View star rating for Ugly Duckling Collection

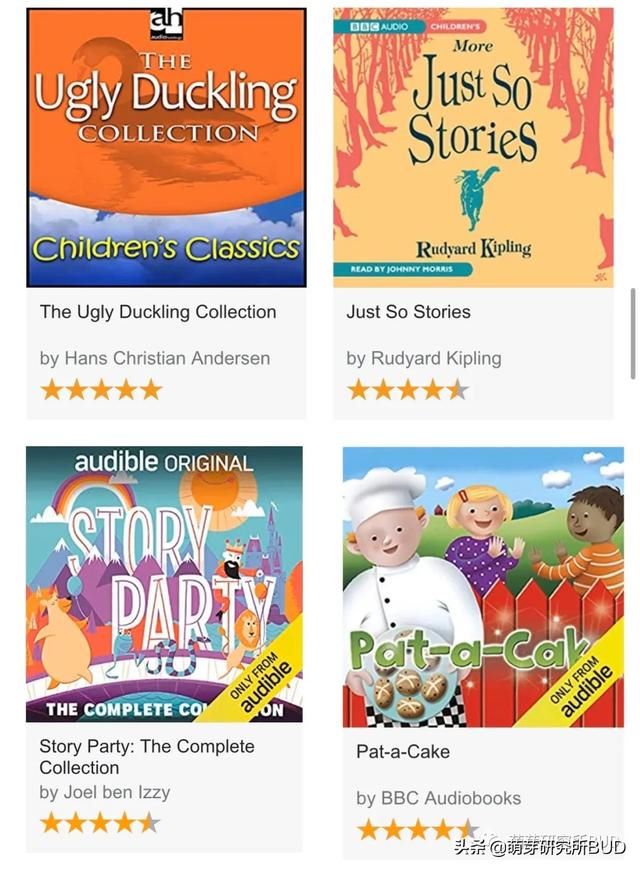pos(102,390)
